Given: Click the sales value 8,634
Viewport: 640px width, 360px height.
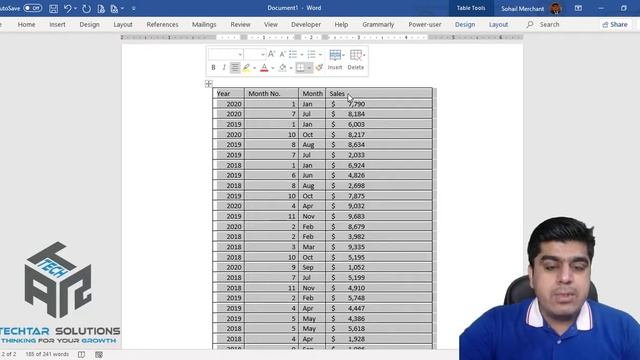Looking at the screenshot, I should [356, 144].
